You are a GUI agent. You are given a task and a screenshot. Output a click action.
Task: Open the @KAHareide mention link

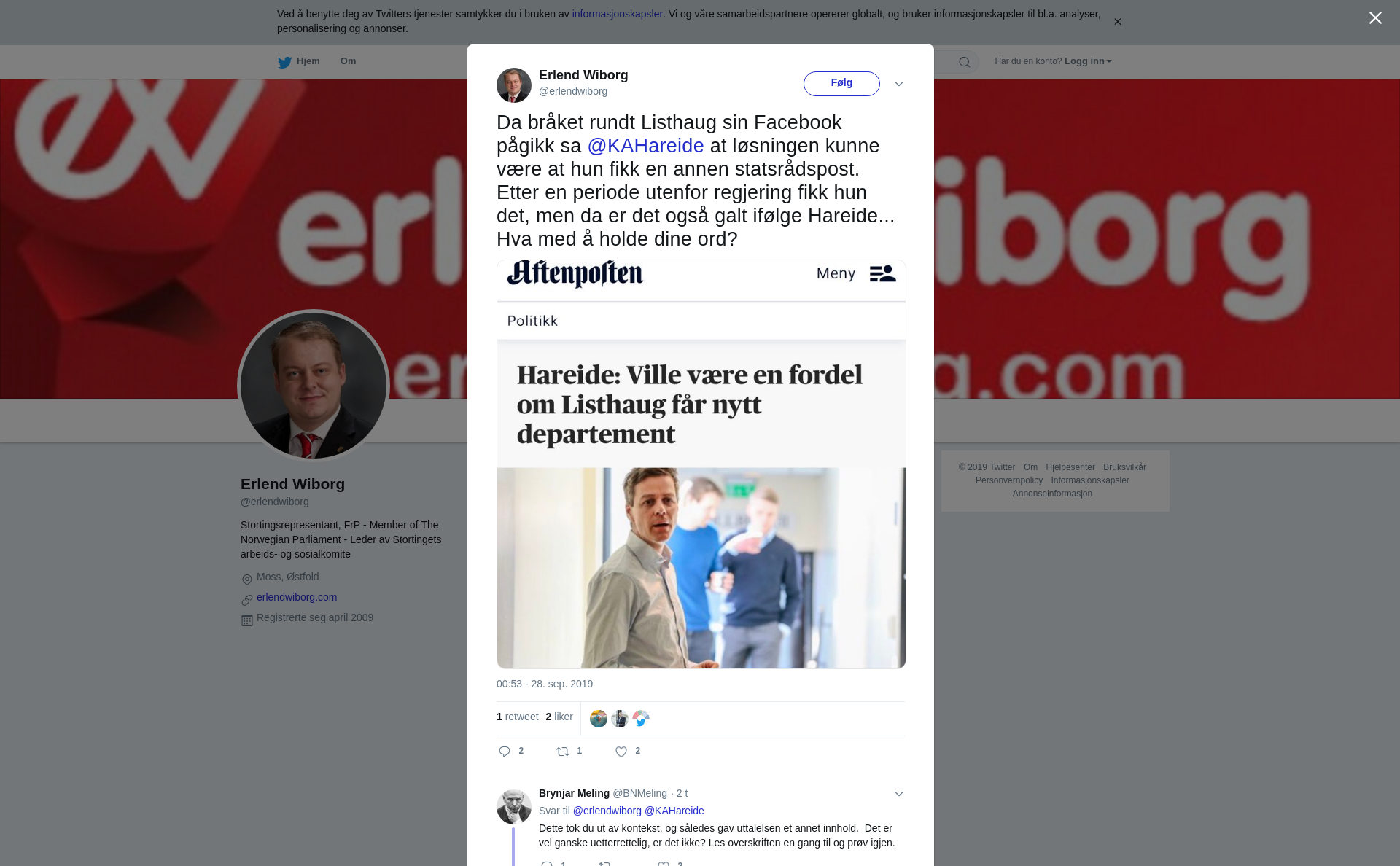pos(645,146)
